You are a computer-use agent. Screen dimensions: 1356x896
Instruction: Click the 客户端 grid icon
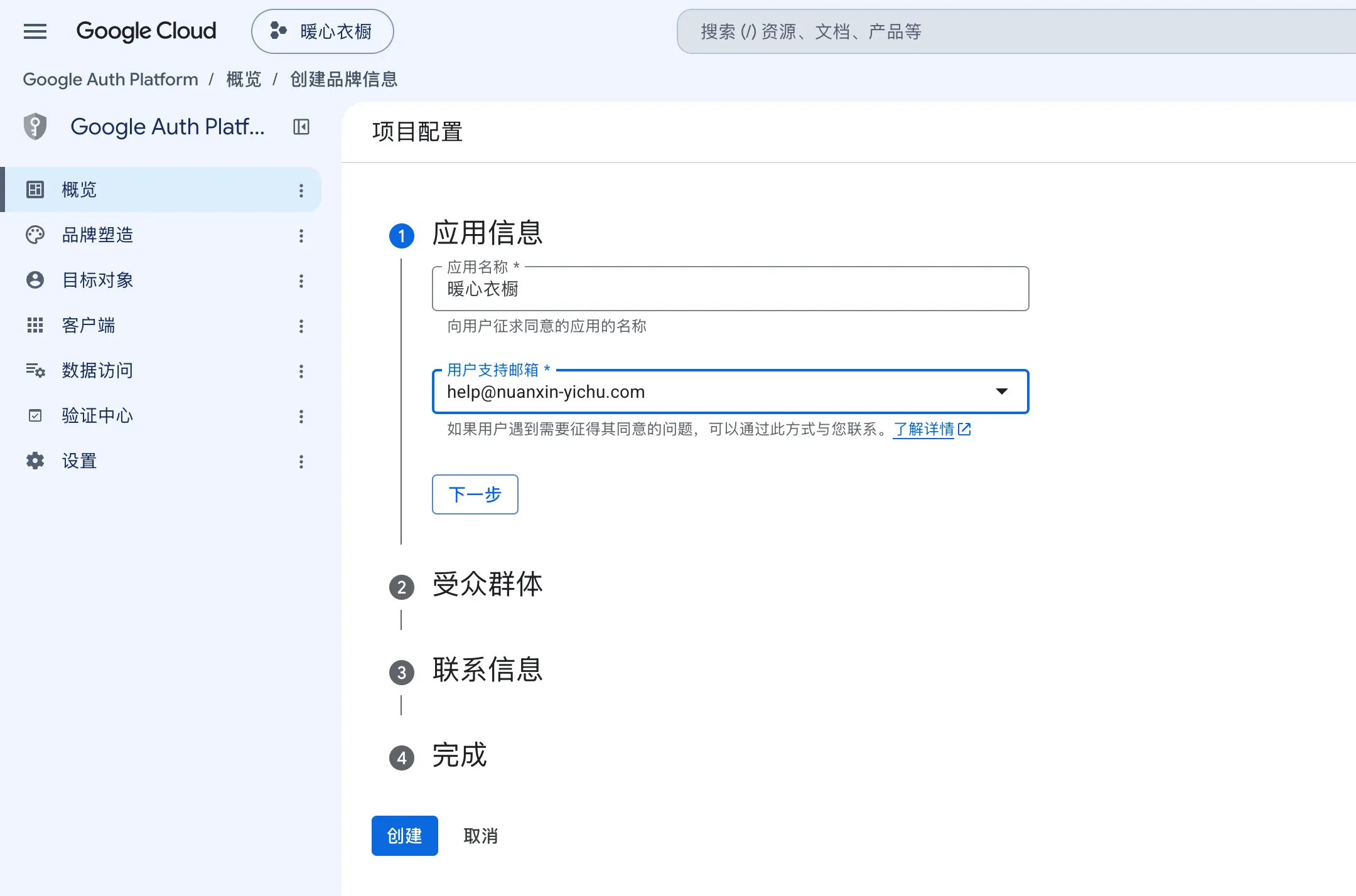[35, 325]
